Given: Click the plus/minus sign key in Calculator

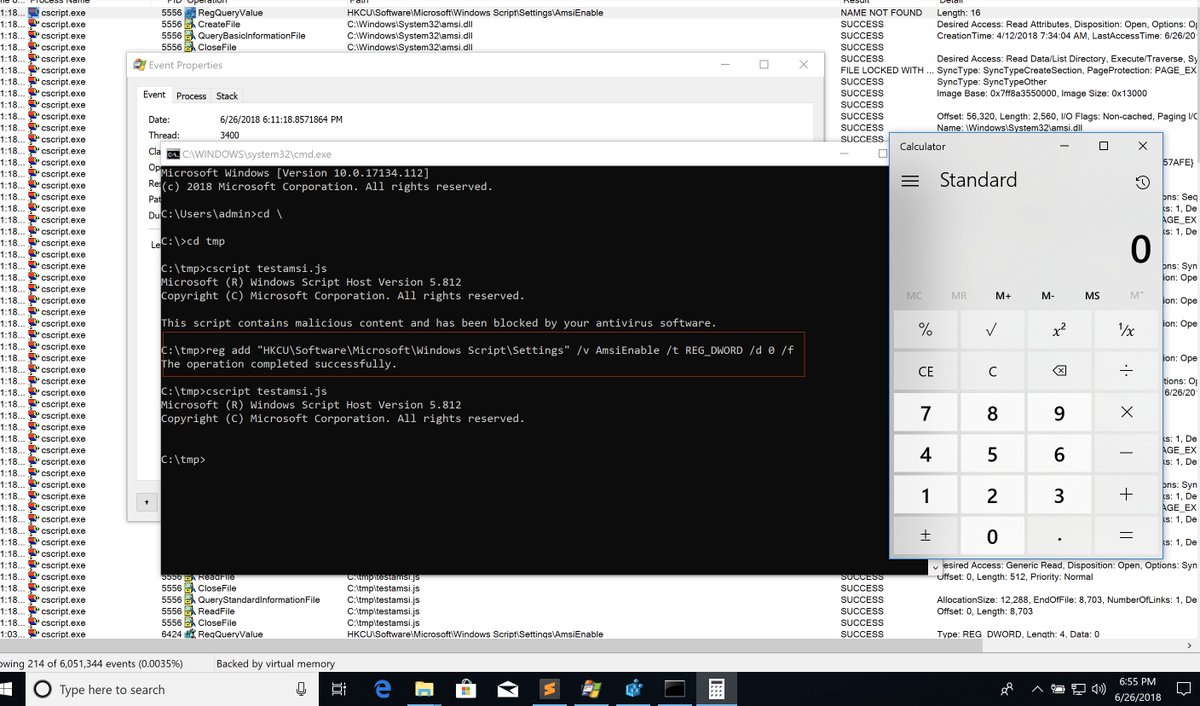Looking at the screenshot, I should click(925, 536).
